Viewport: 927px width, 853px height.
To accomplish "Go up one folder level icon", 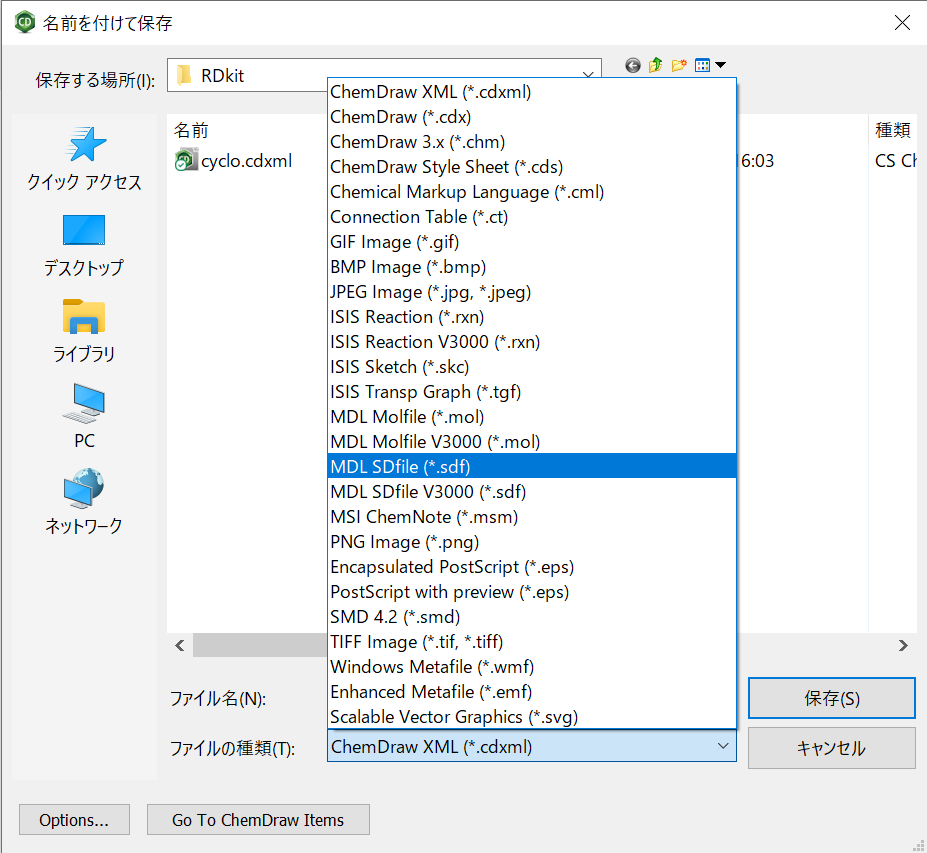I will (x=655, y=65).
